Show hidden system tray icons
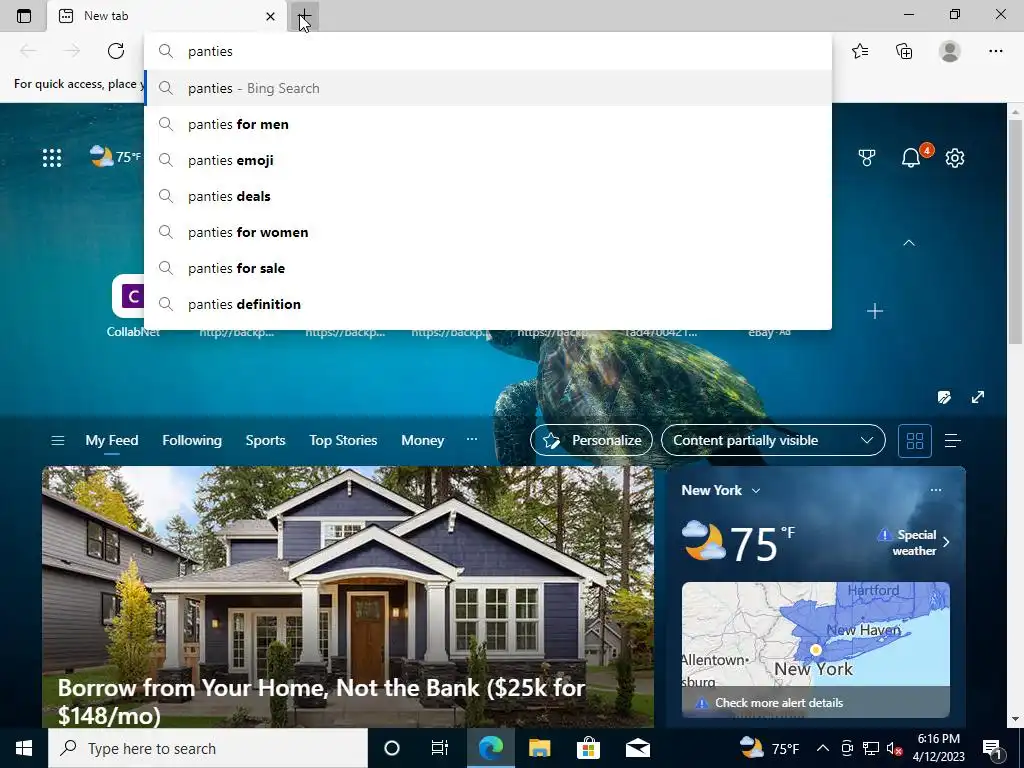 click(x=823, y=748)
